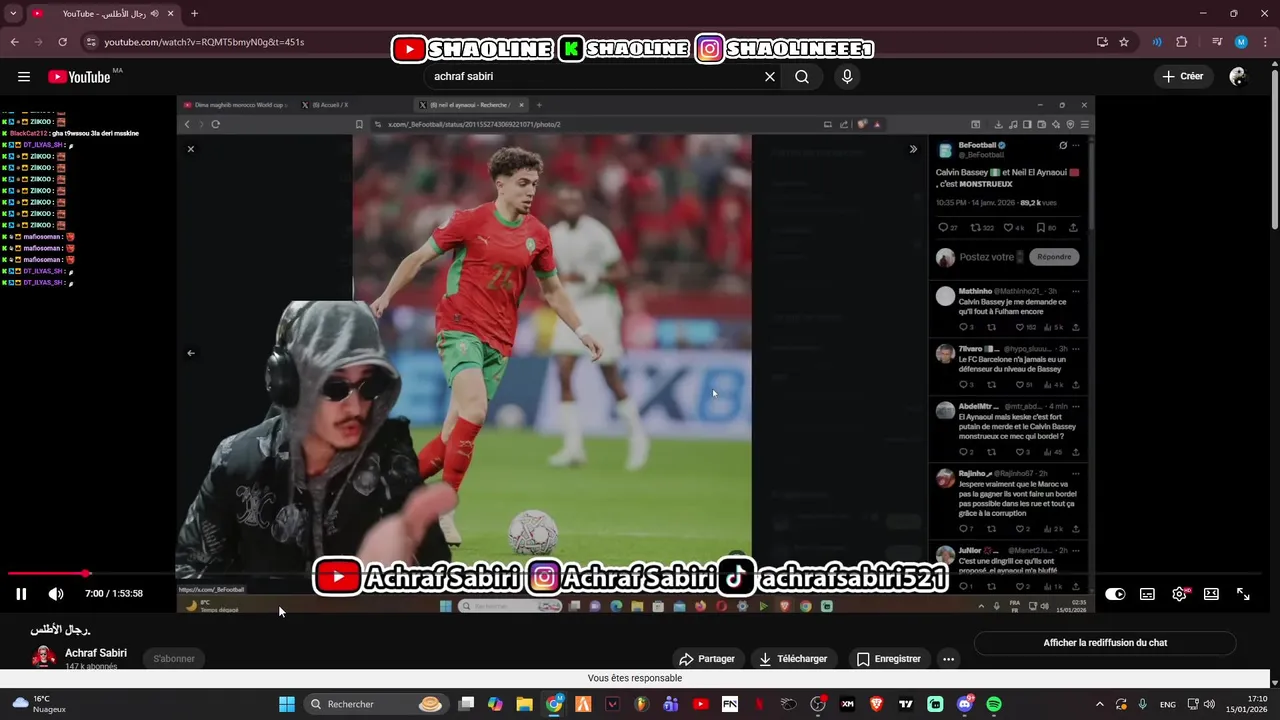Image resolution: width=1280 pixels, height=720 pixels.
Task: Reload the current page
Action: click(x=62, y=42)
